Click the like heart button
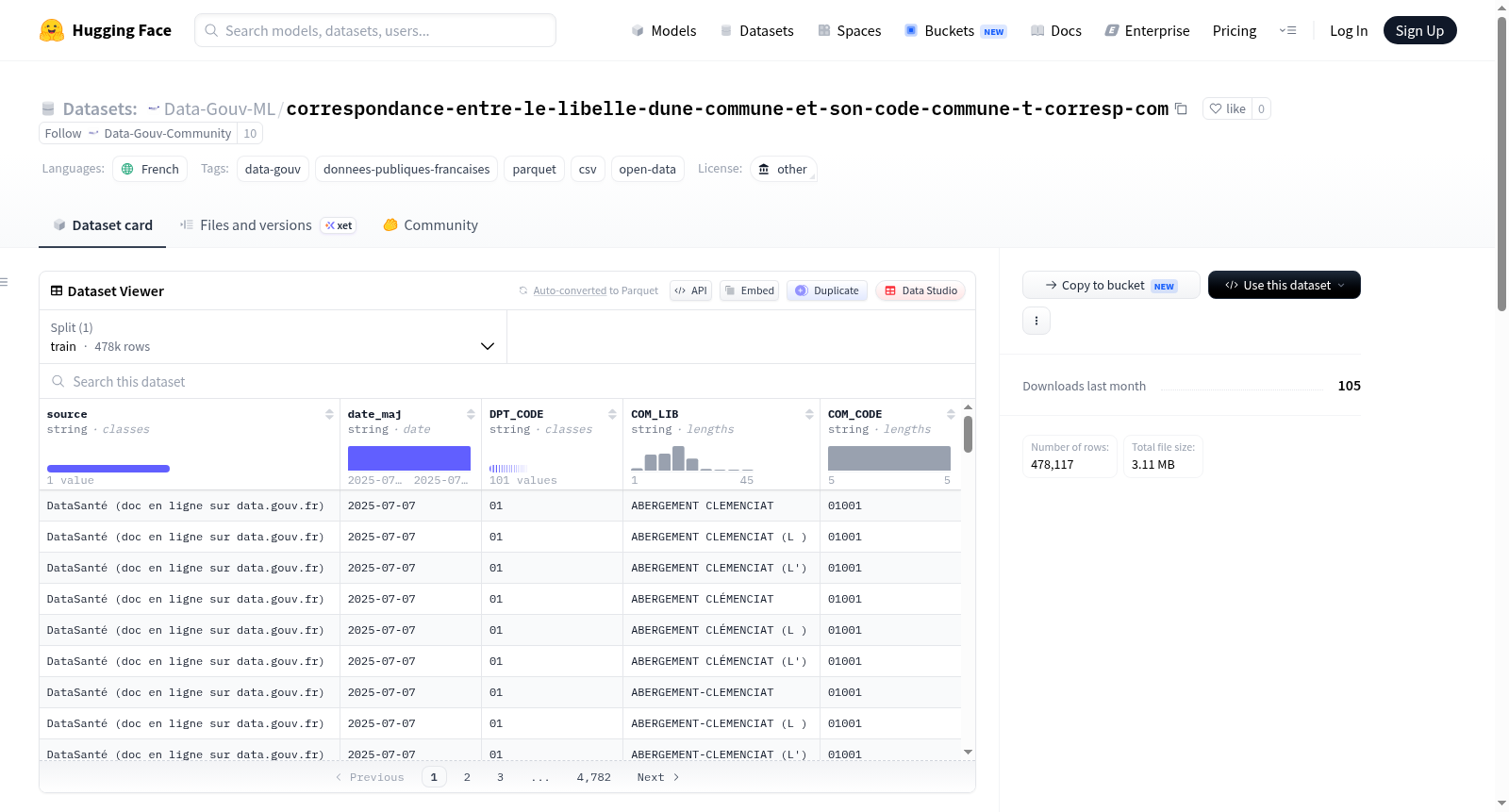Image resolution: width=1509 pixels, height=812 pixels. tap(1227, 108)
